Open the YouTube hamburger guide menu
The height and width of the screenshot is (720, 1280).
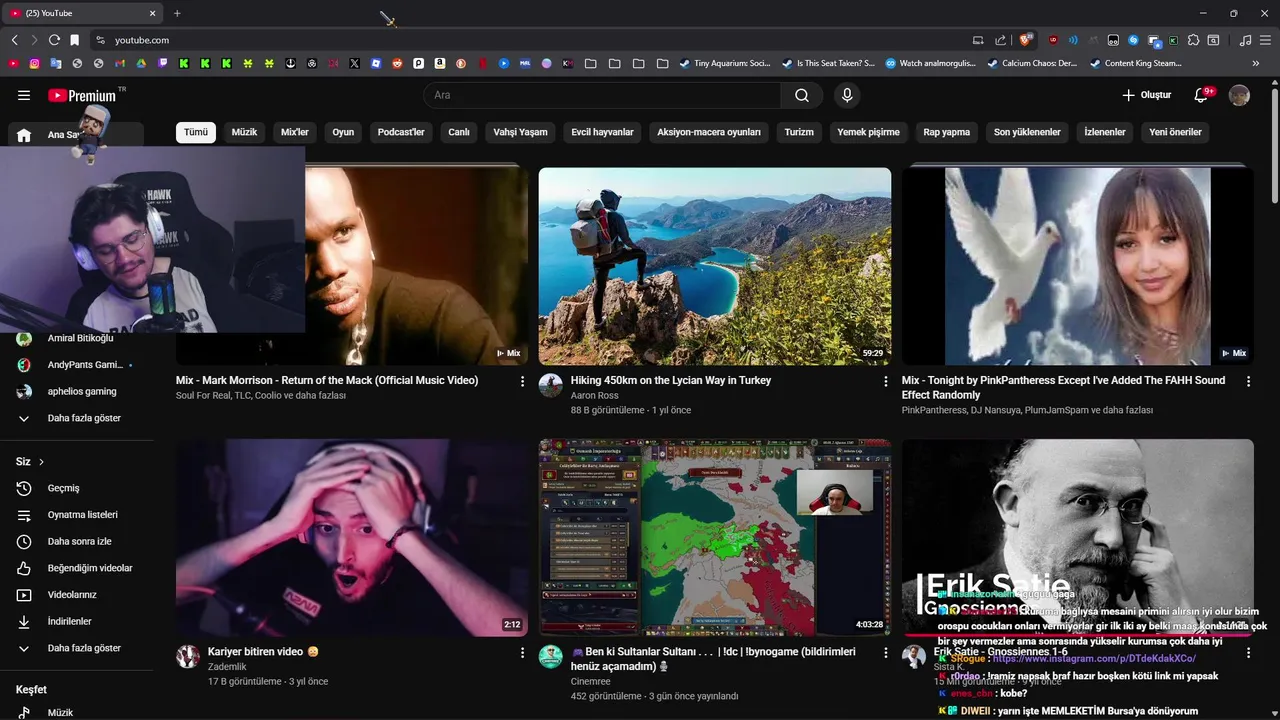coord(24,95)
